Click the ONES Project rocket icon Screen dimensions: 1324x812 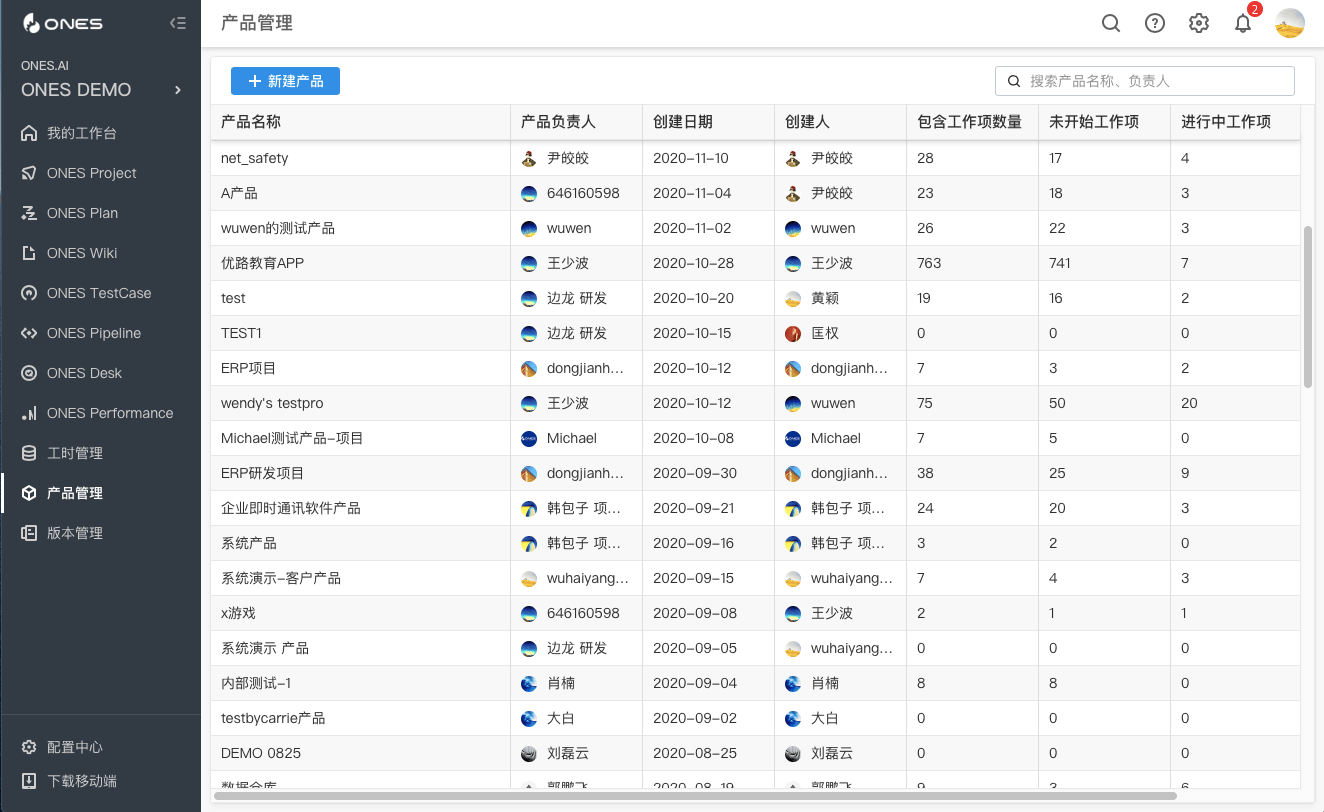coord(29,173)
